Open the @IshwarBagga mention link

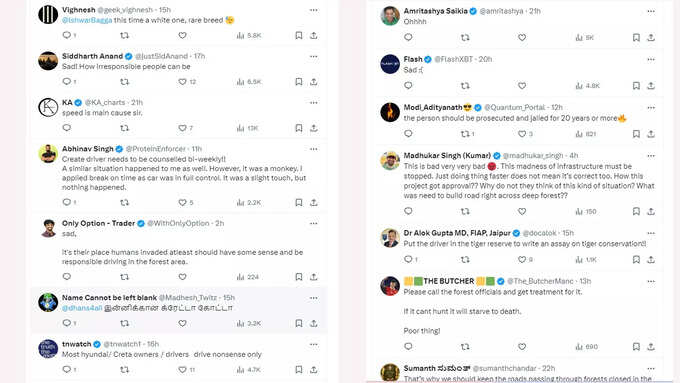click(x=87, y=20)
